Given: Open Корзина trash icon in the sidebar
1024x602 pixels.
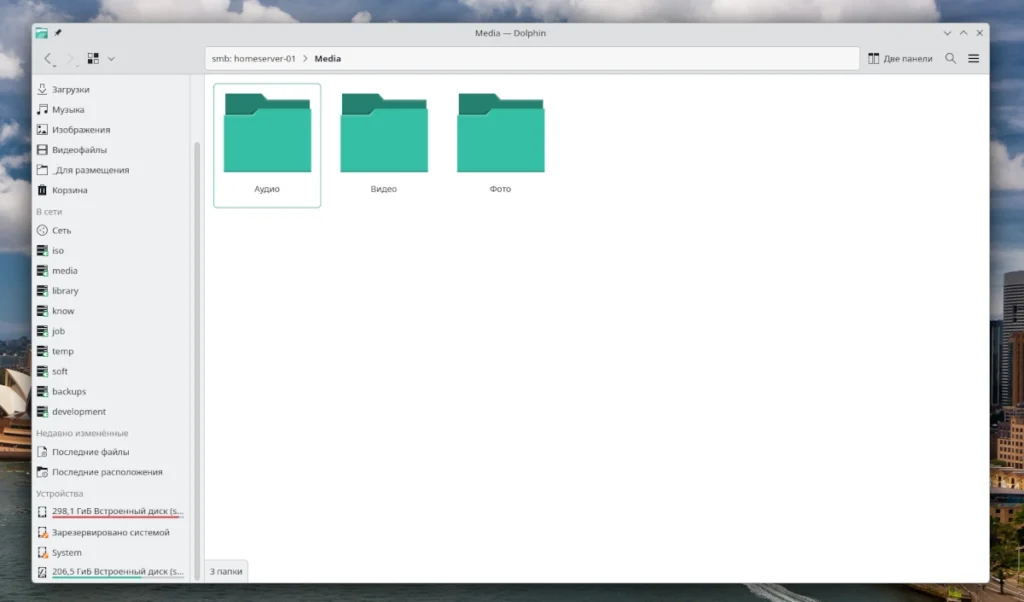Looking at the screenshot, I should coord(42,190).
